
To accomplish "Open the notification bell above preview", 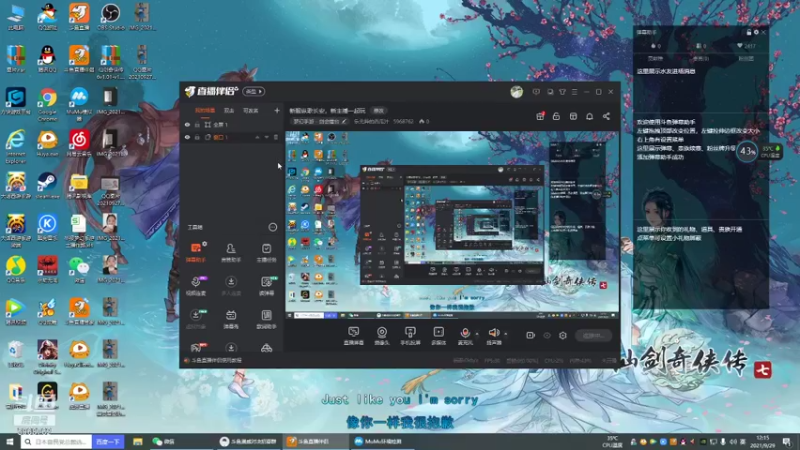I will [x=589, y=116].
